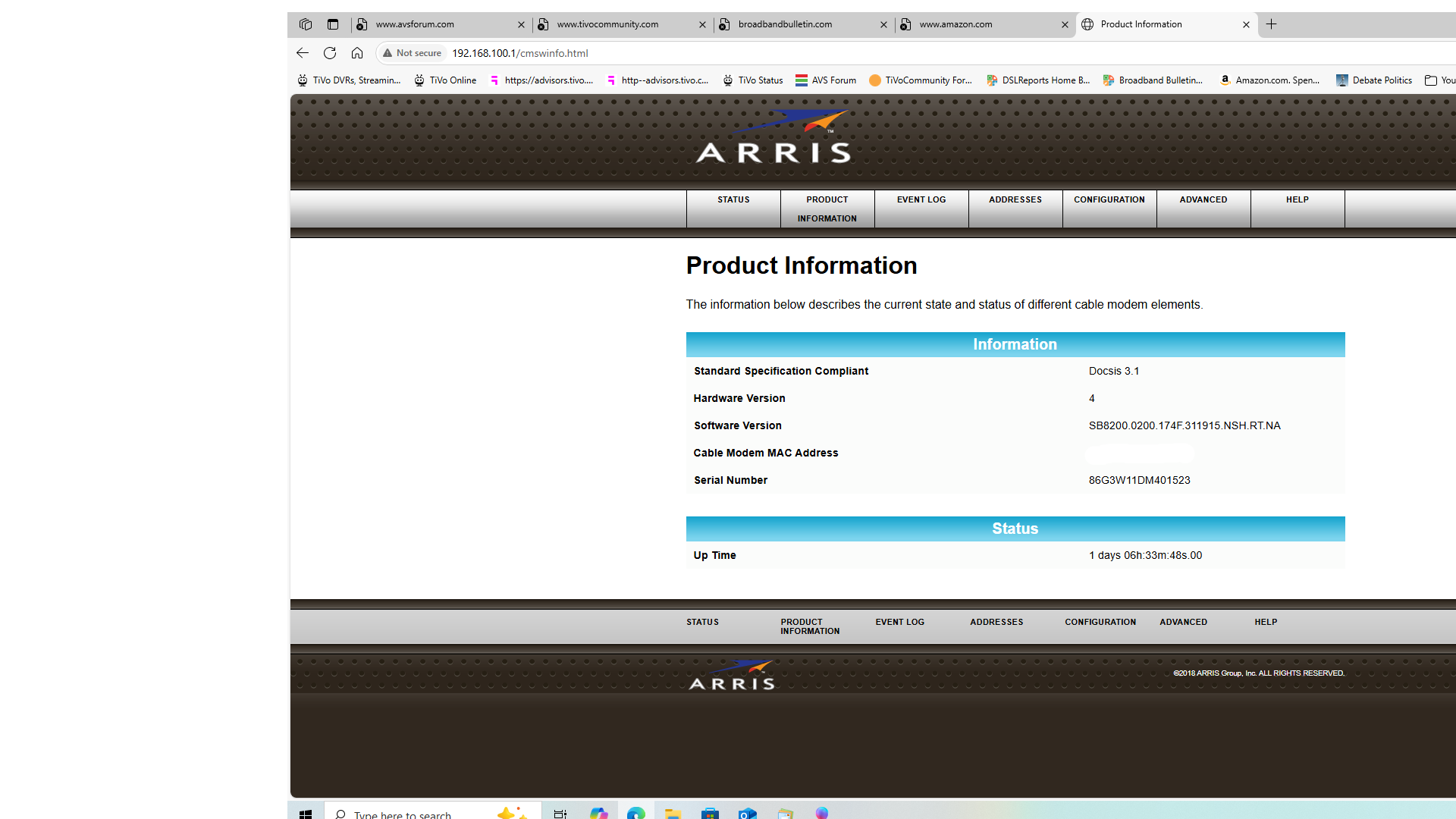This screenshot has height=819, width=1456.
Task: Open the Windows Start menu
Action: coord(306,813)
